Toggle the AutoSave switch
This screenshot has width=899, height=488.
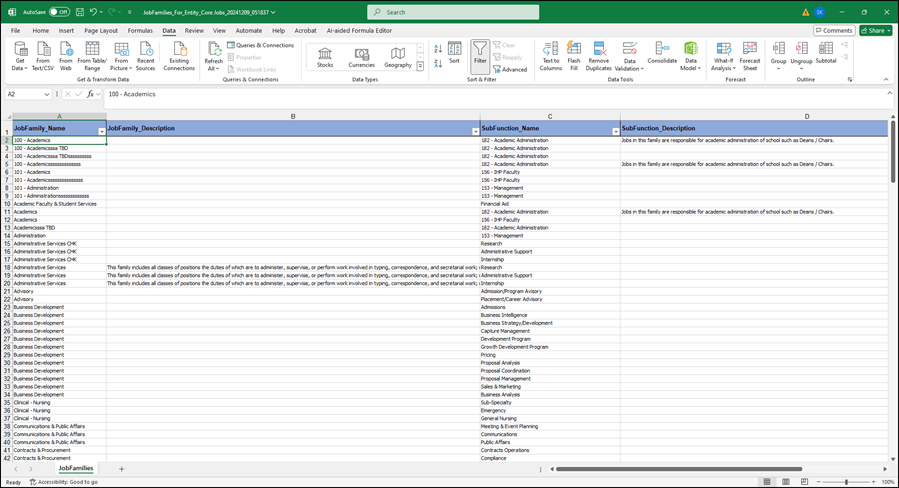[60, 12]
